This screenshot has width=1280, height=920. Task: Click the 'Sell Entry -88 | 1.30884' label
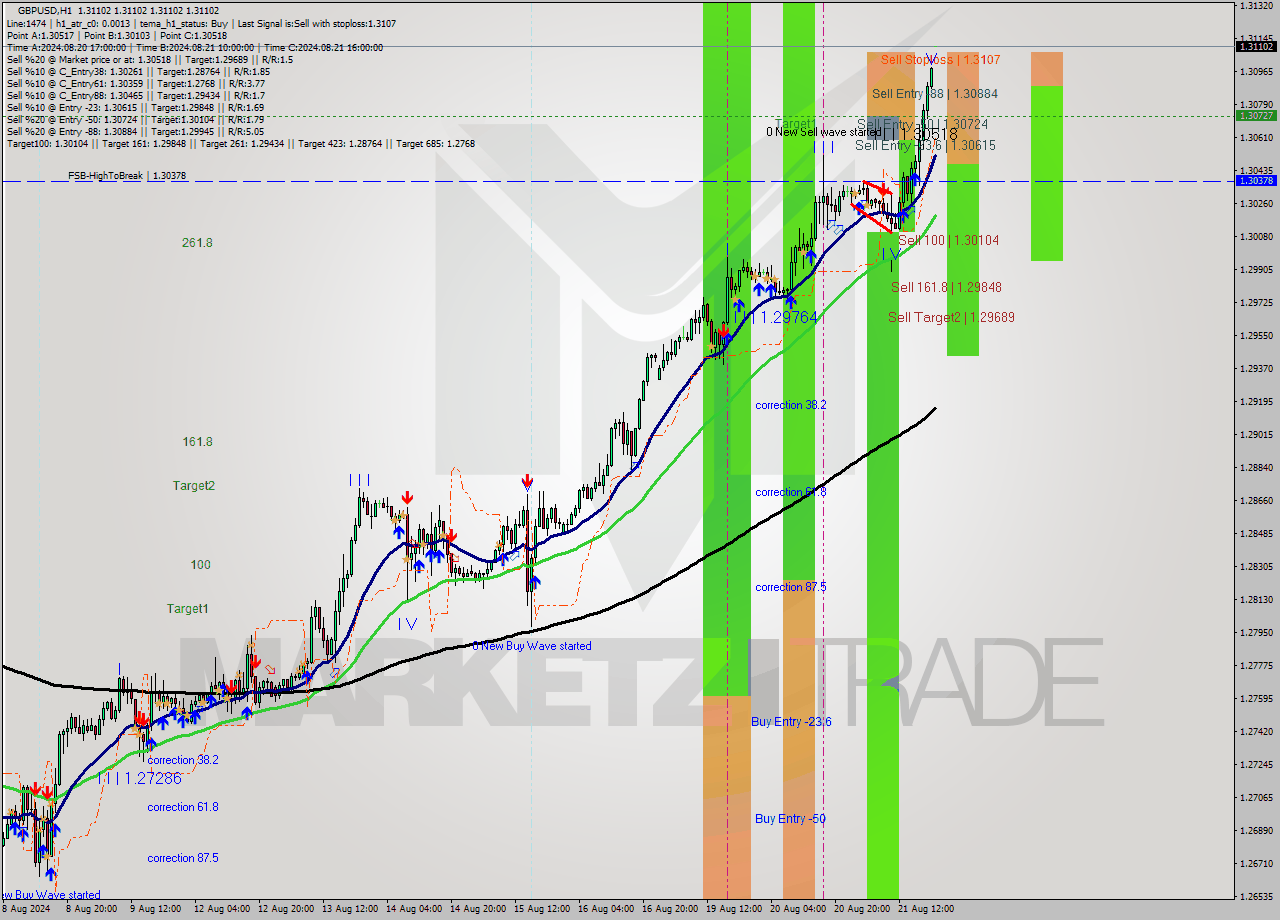click(x=935, y=93)
